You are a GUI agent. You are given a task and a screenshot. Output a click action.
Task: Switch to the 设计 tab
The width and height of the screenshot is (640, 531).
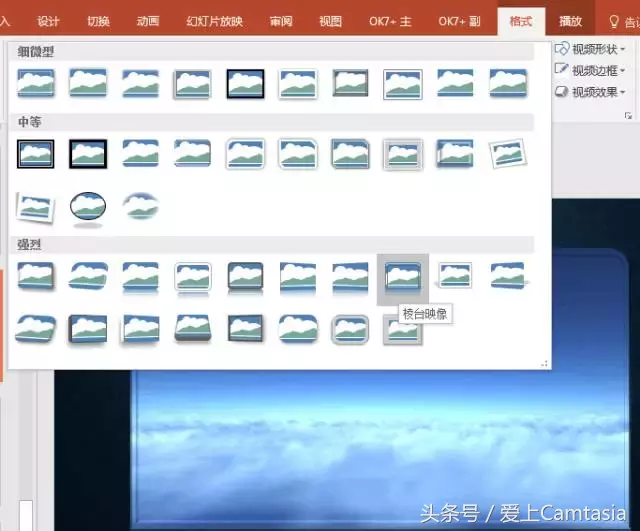pyautogui.click(x=48, y=21)
